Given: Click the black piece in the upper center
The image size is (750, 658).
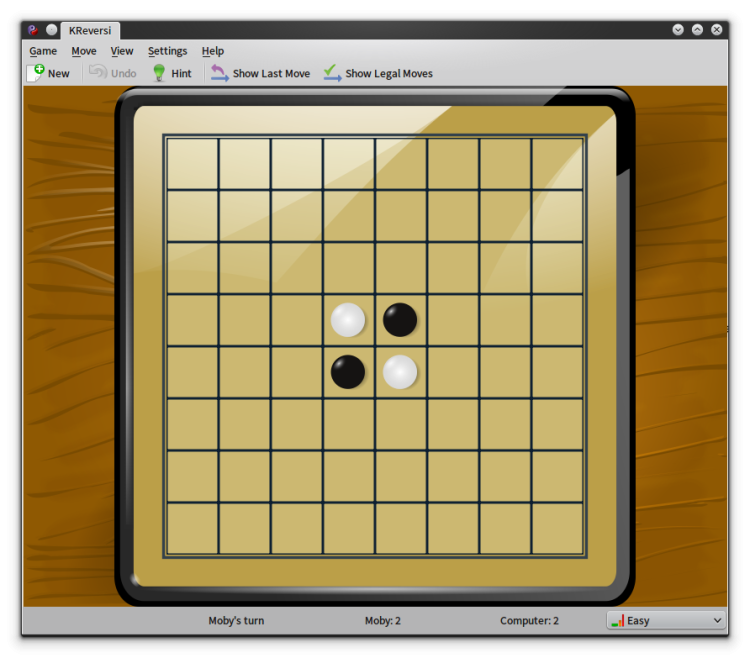Looking at the screenshot, I should click(x=400, y=319).
